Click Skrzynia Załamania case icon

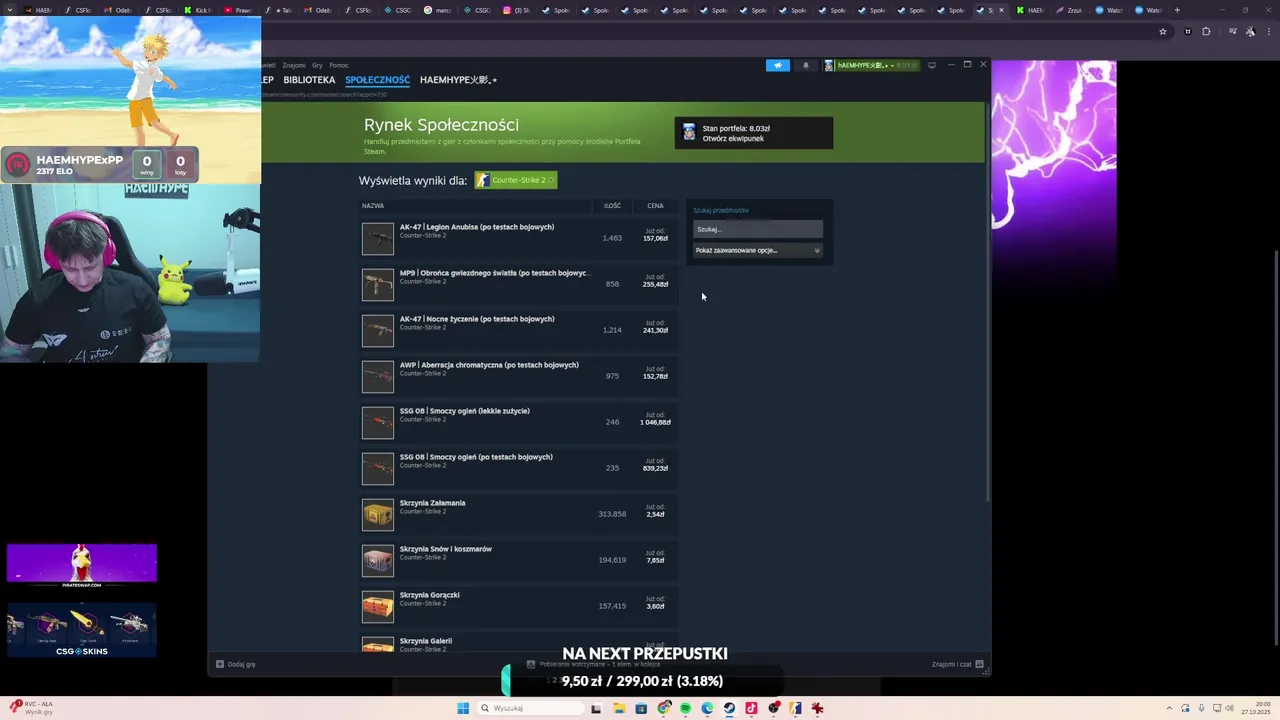[378, 515]
